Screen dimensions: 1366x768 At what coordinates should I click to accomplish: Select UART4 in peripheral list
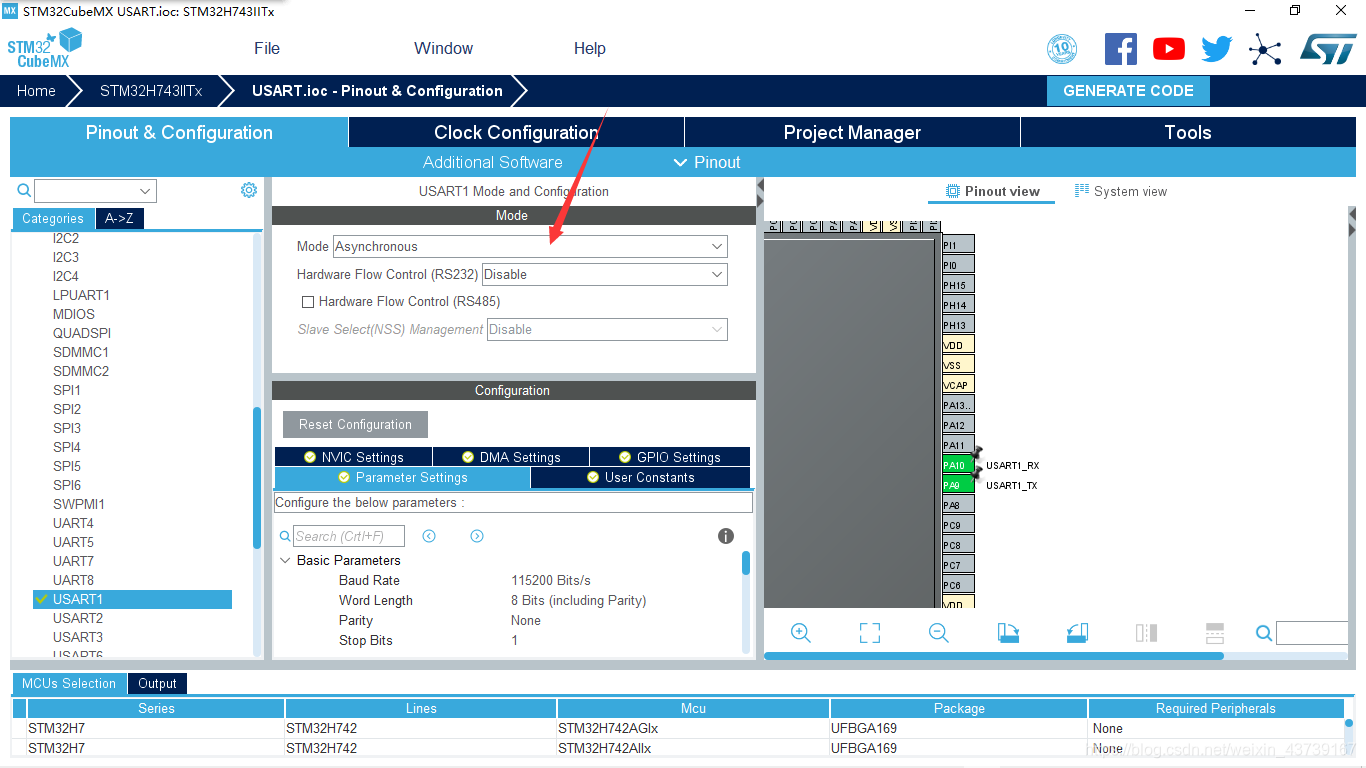tap(73, 523)
